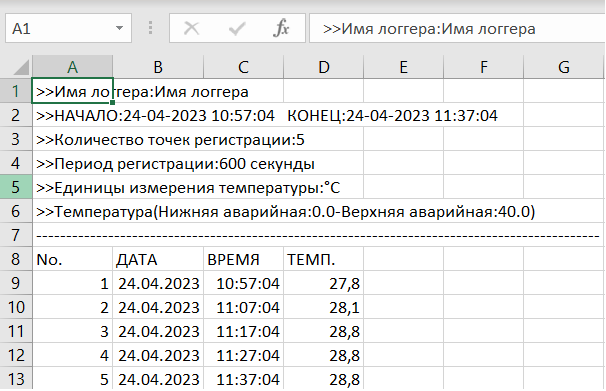Click temperature cell '28,8' in row 13
The width and height of the screenshot is (606, 391).
coord(323,379)
